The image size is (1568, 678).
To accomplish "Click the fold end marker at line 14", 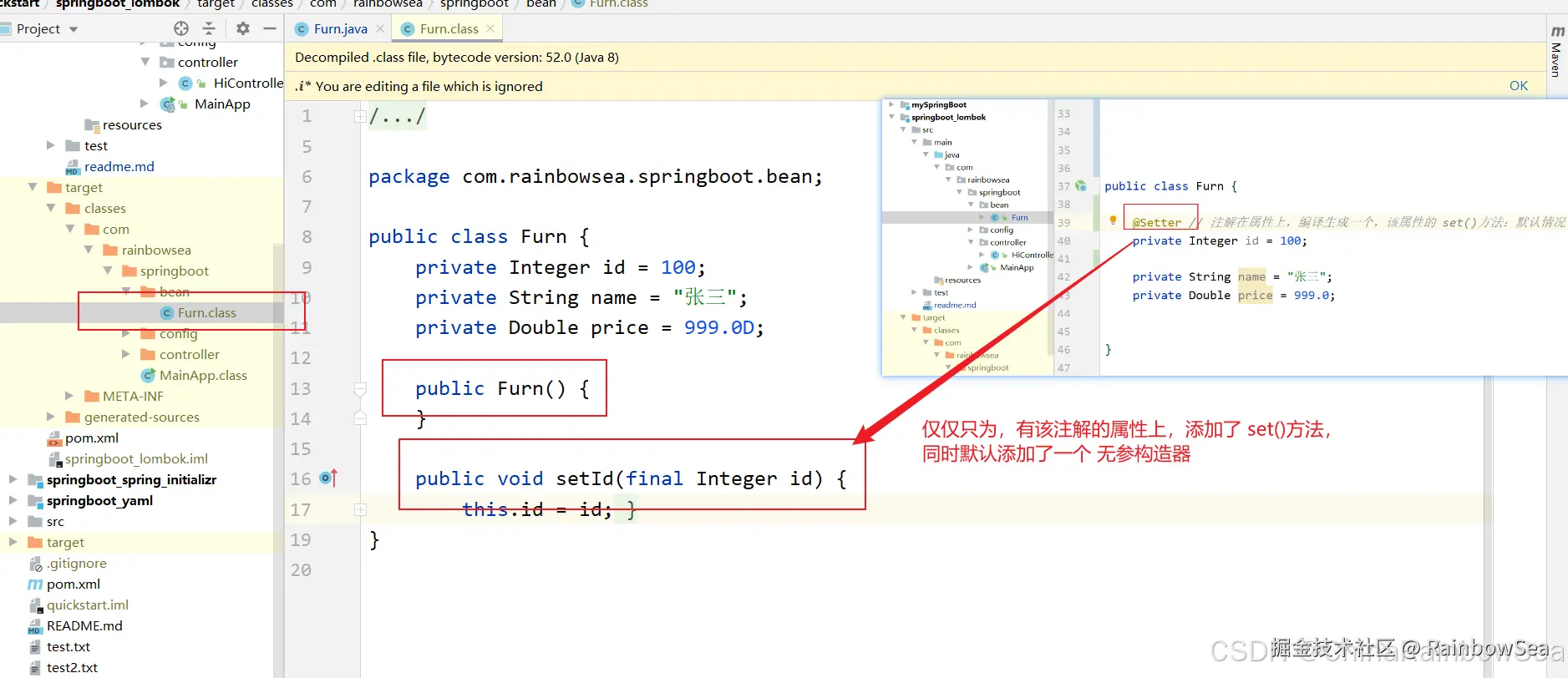I will coord(360,418).
